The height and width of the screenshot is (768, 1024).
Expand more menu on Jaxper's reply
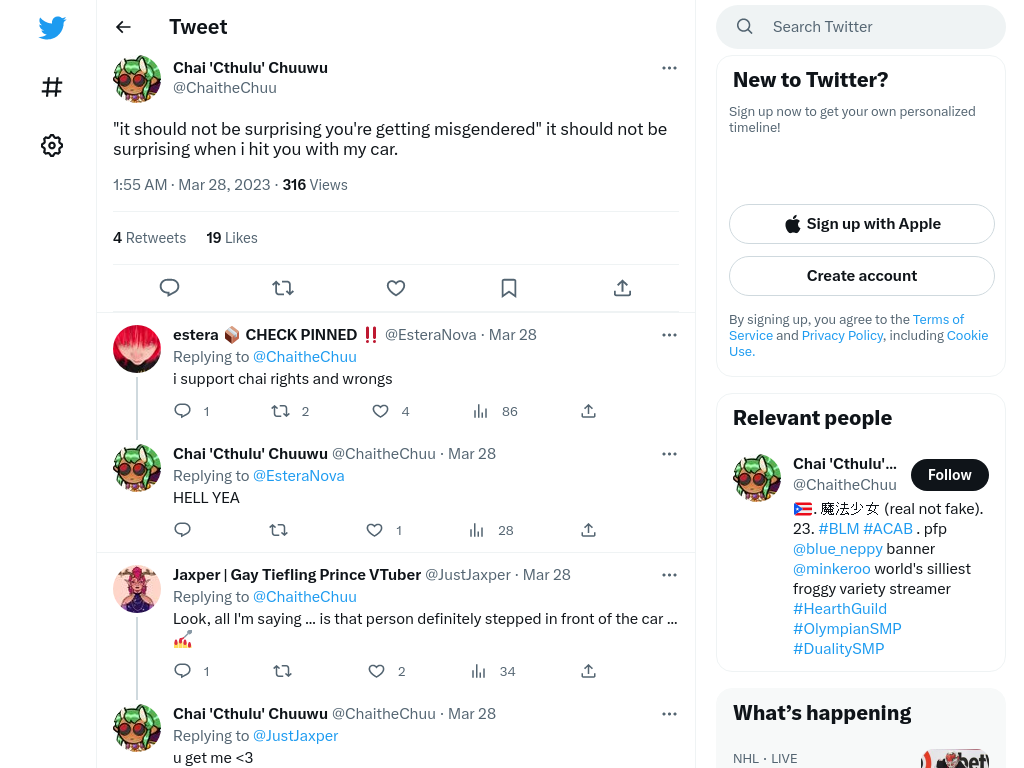click(669, 575)
